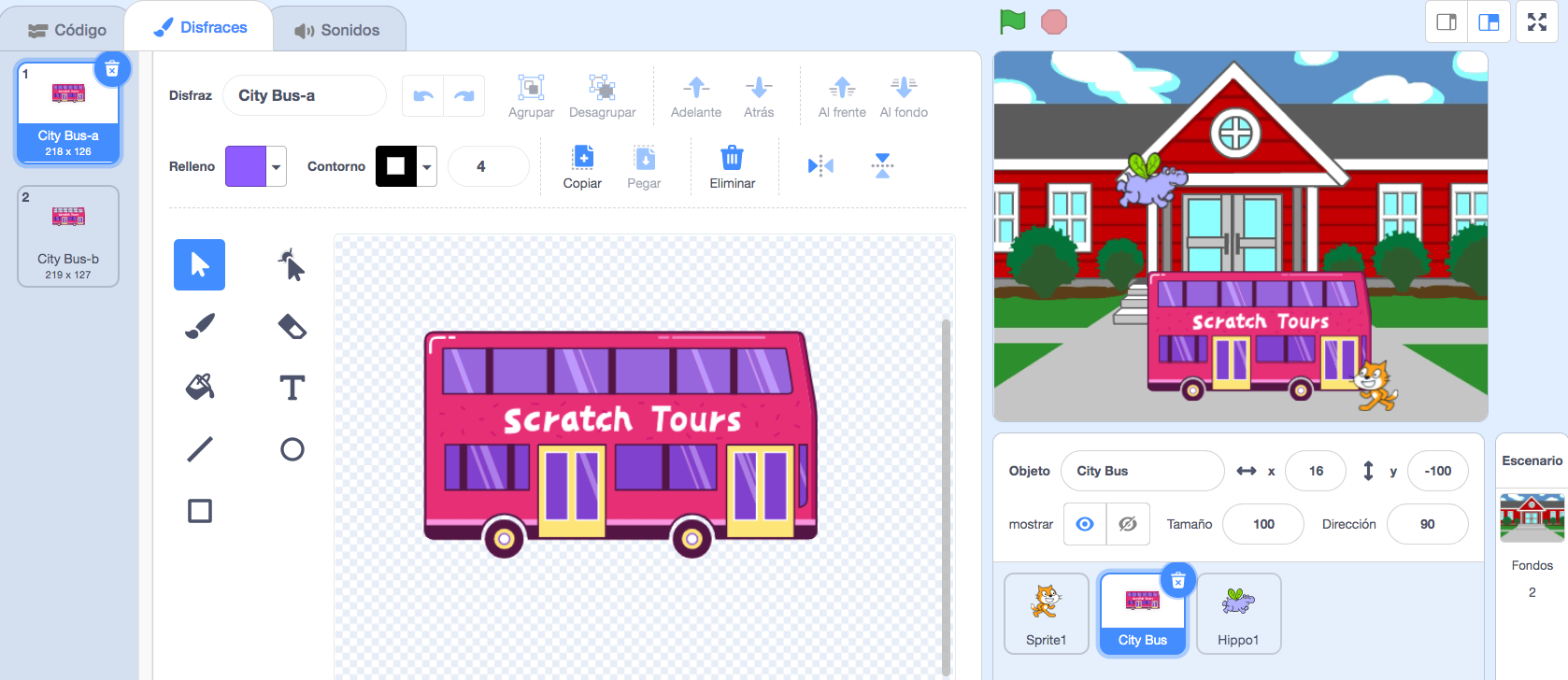Click the Eliminar button

tap(732, 167)
